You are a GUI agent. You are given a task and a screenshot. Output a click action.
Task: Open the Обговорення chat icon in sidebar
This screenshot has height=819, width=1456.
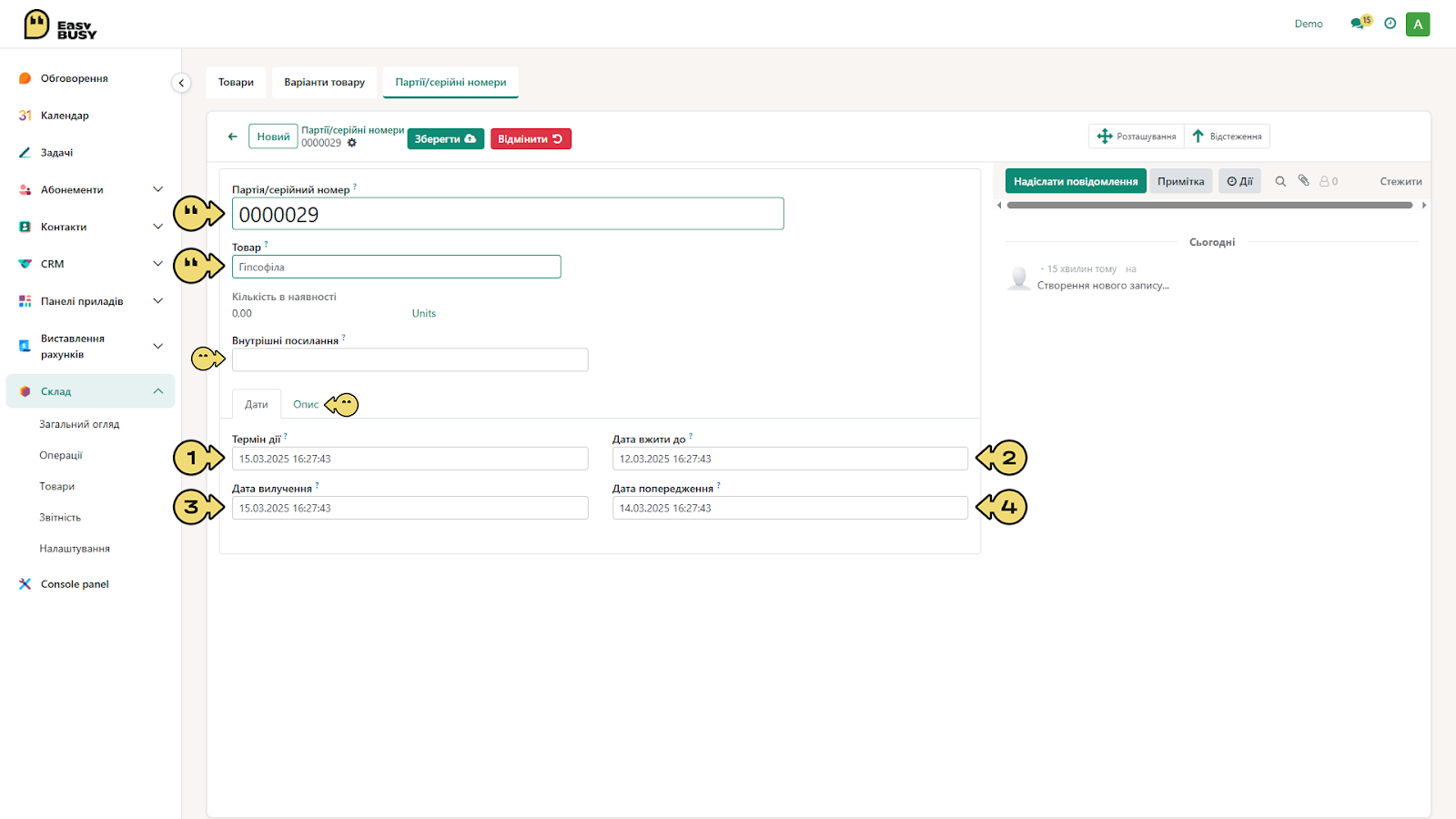point(25,78)
